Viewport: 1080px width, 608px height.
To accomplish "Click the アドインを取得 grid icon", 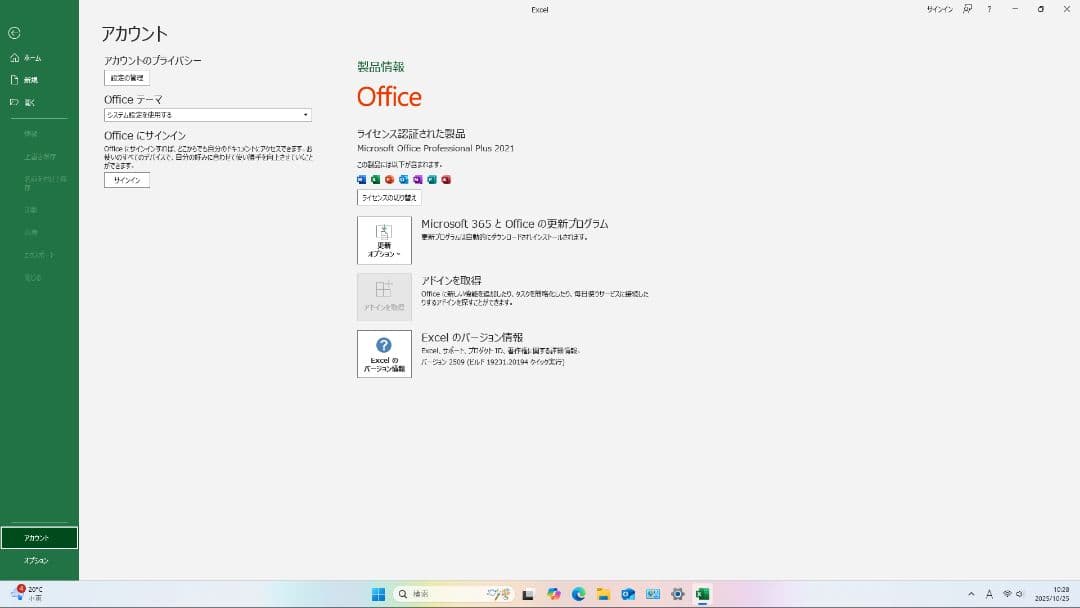I will (384, 295).
